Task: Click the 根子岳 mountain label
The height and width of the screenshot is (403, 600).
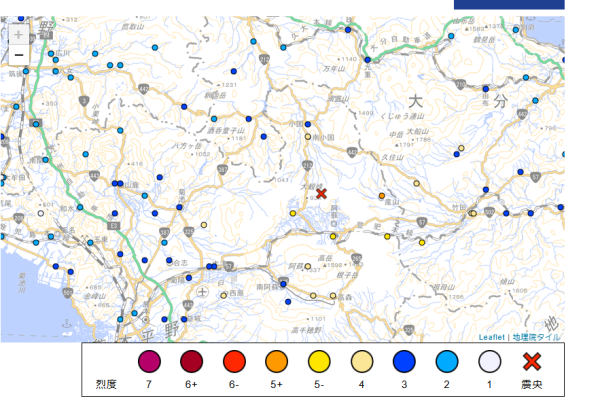Action: point(348,275)
